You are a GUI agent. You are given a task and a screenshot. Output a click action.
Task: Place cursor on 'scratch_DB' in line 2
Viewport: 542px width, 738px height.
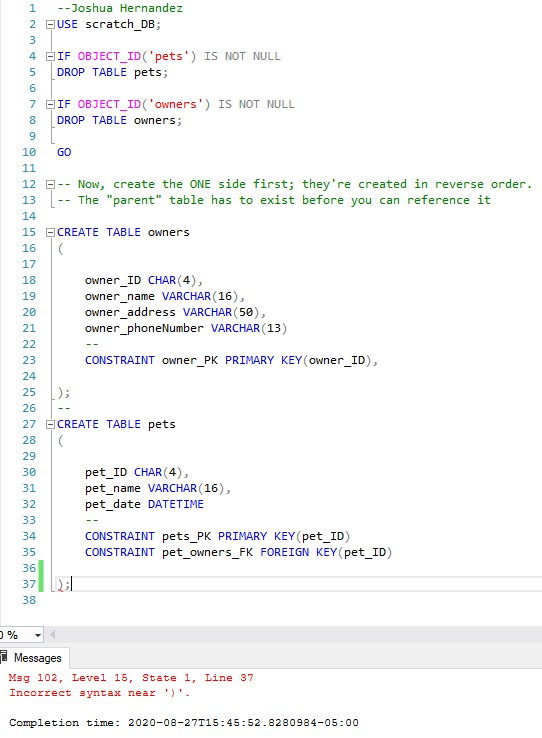point(120,24)
